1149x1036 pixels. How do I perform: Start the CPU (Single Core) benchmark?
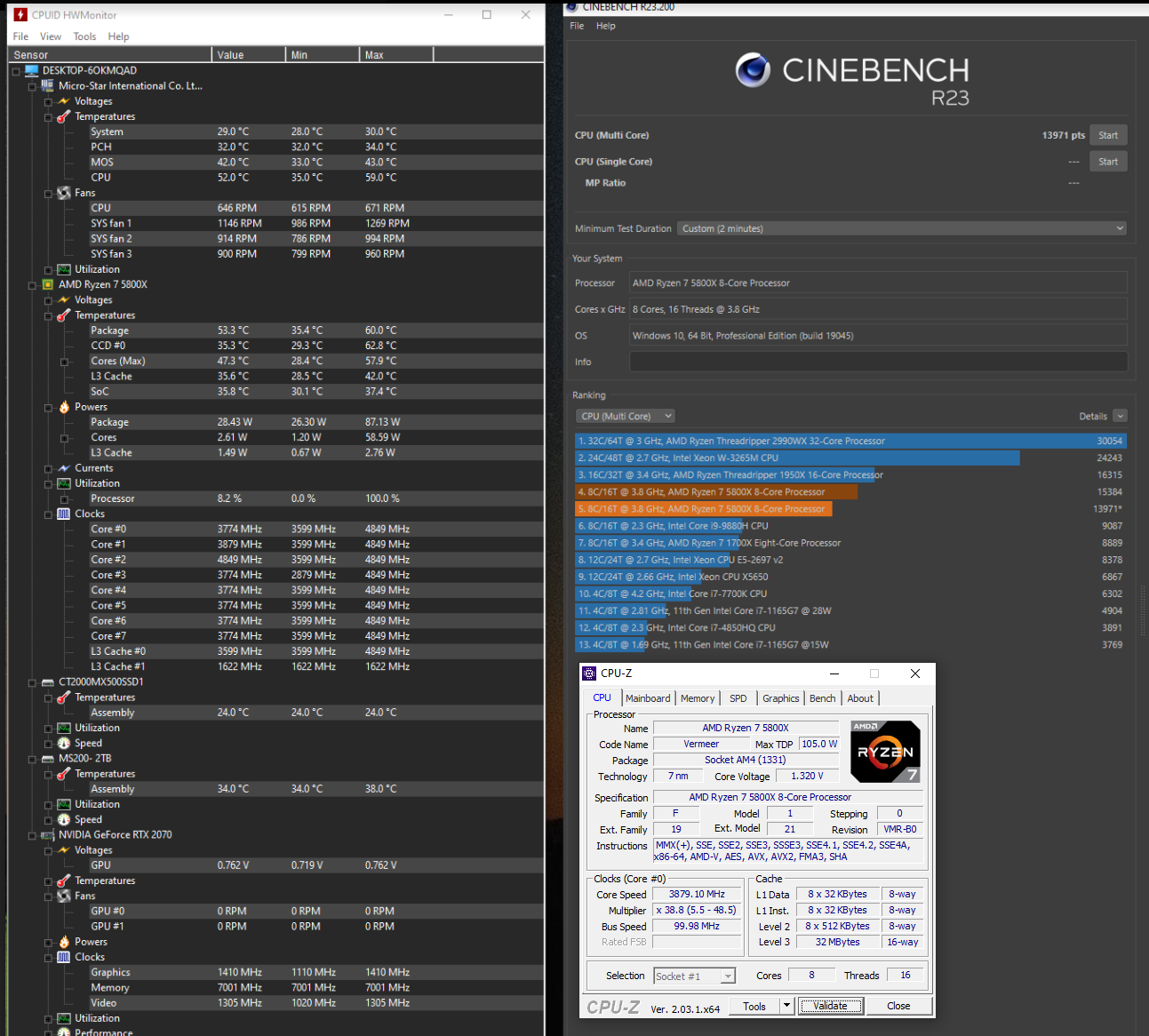tap(1108, 162)
